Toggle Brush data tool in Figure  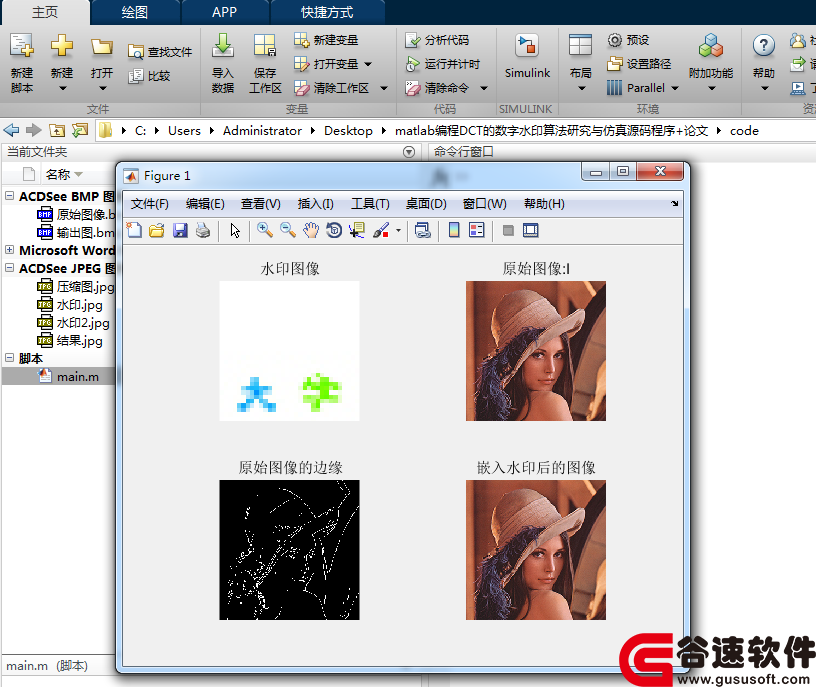tap(381, 230)
